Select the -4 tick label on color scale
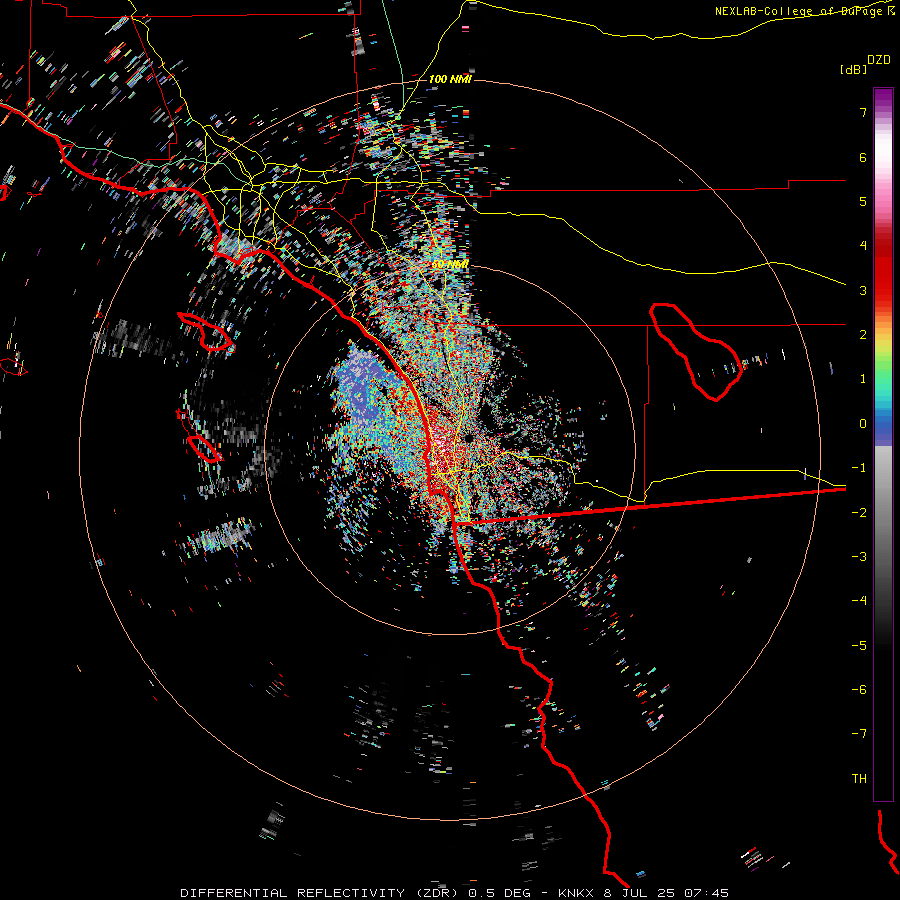Image resolution: width=900 pixels, height=900 pixels. [859, 600]
